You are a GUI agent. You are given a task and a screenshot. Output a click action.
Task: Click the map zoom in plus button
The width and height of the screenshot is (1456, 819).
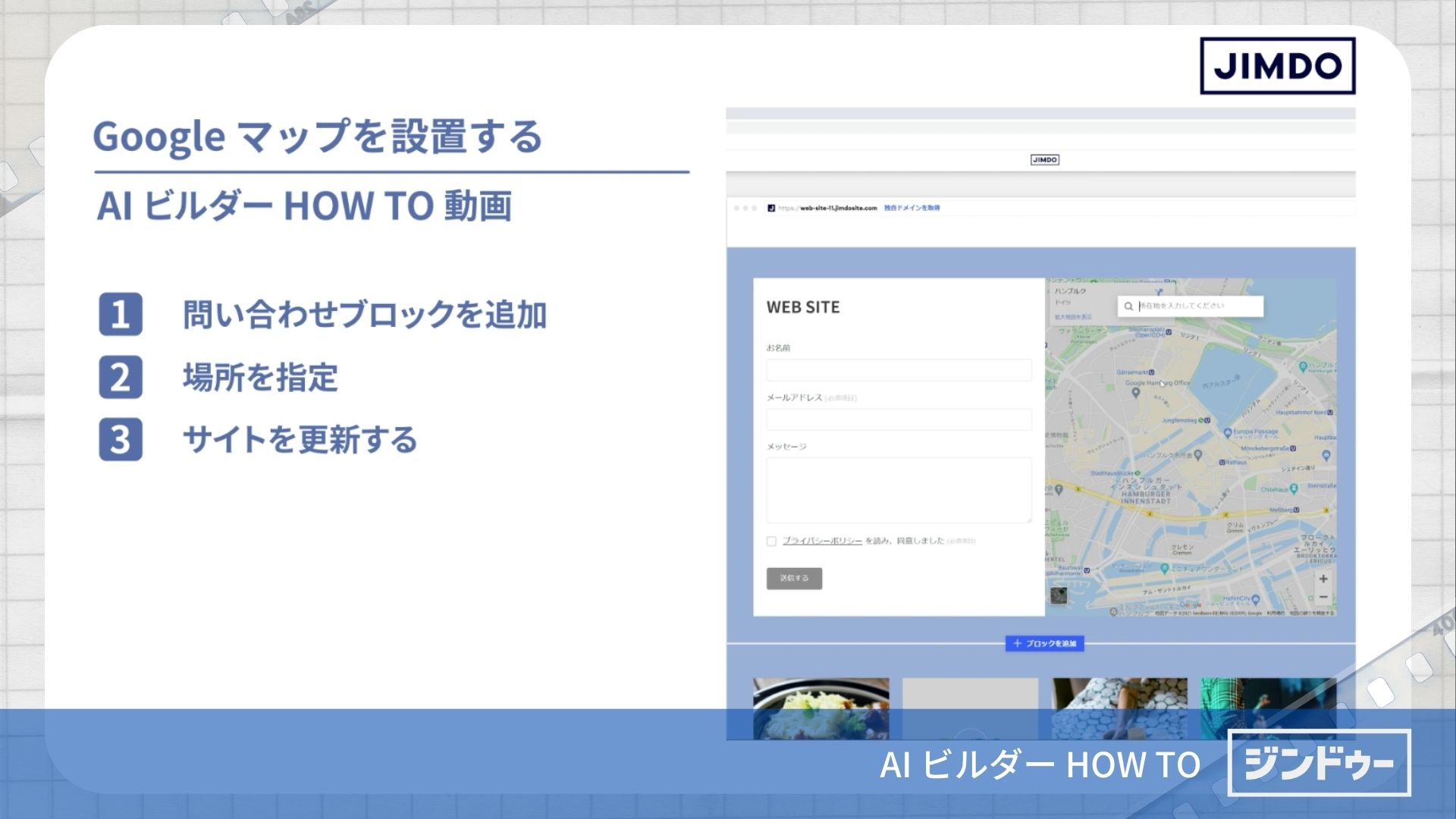[1323, 579]
